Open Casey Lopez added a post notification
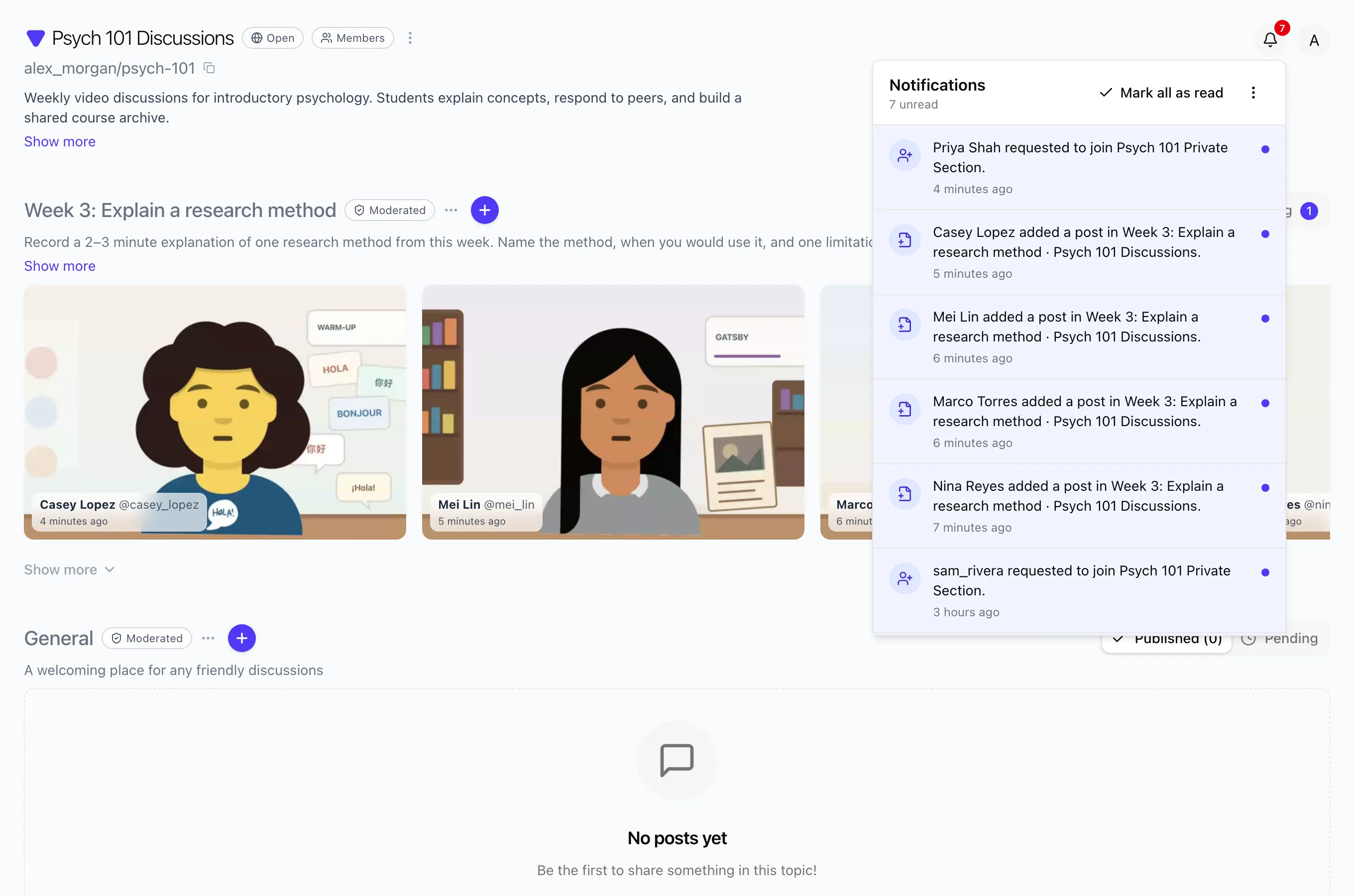This screenshot has height=896, width=1354. 1079,252
